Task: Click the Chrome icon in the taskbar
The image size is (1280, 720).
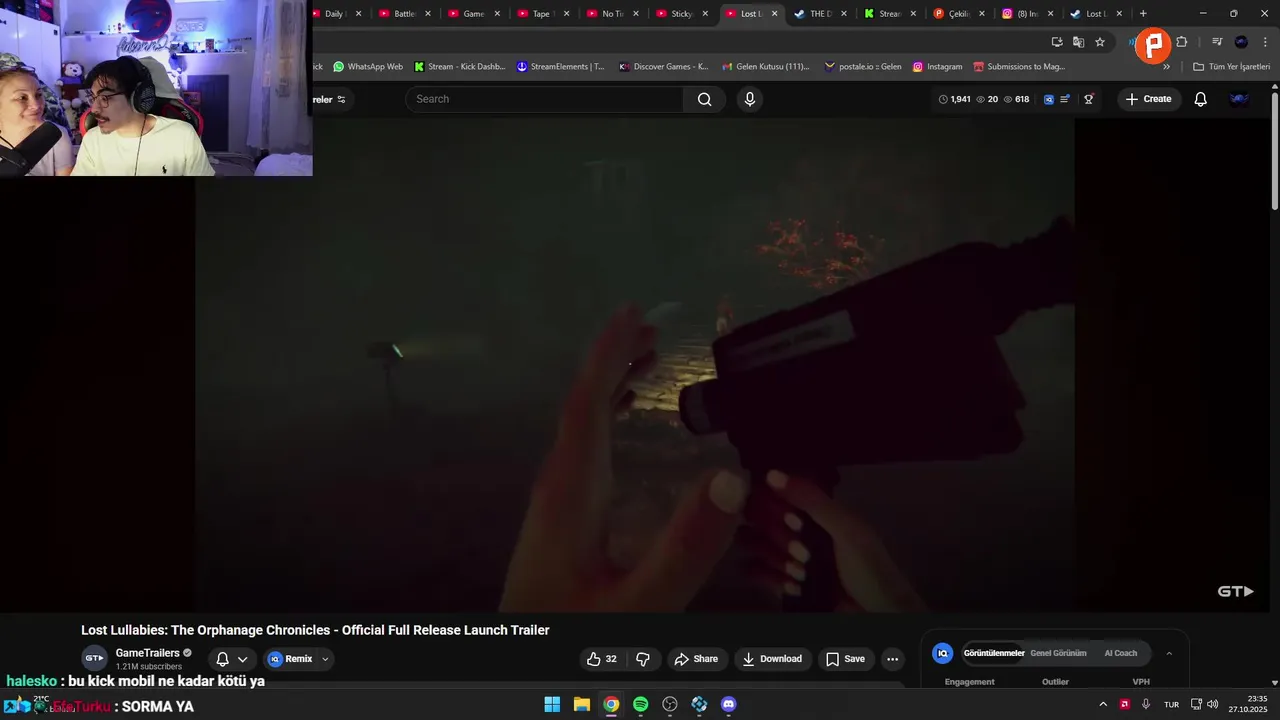Action: pos(611,704)
